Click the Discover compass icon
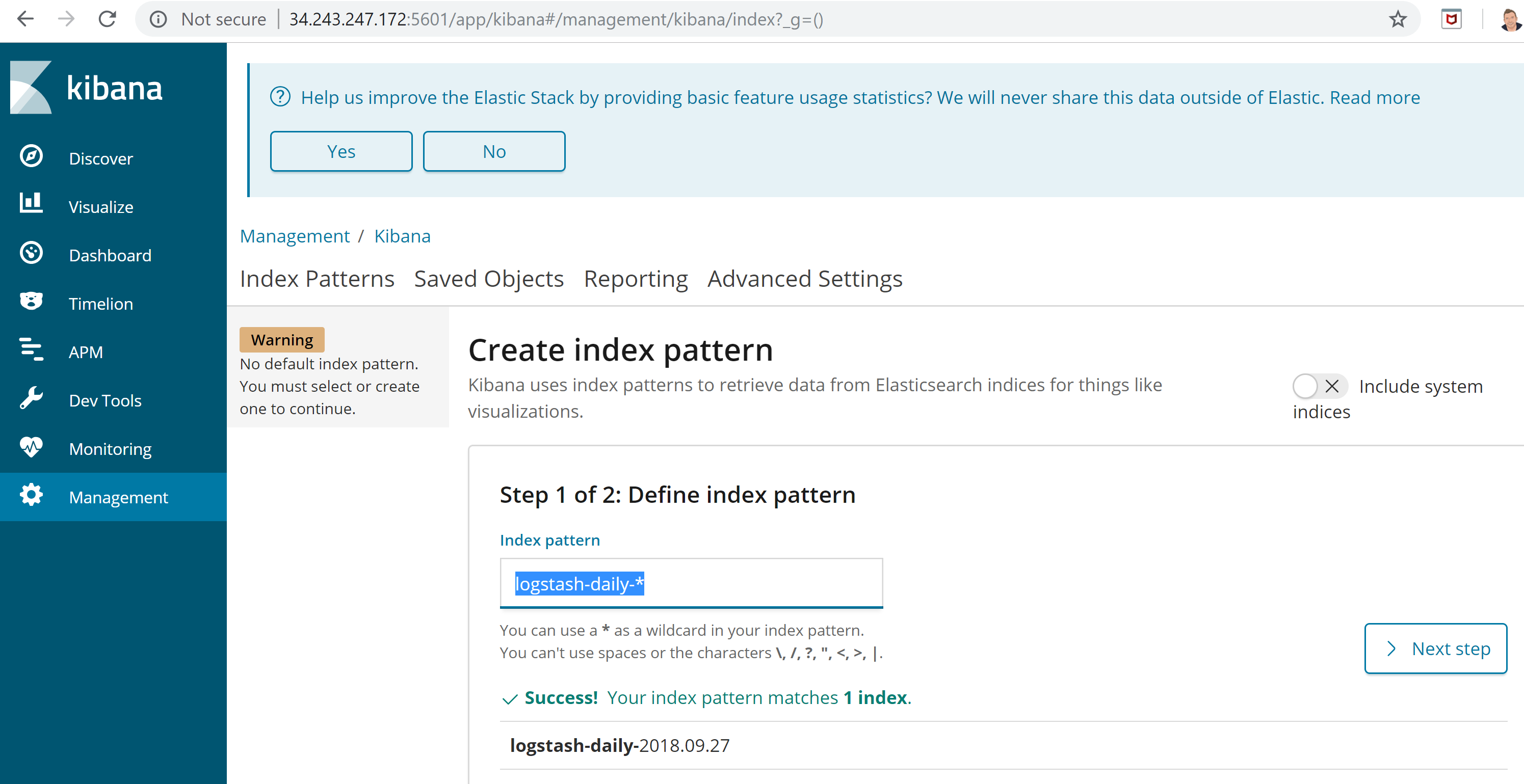The width and height of the screenshot is (1524, 784). (31, 157)
